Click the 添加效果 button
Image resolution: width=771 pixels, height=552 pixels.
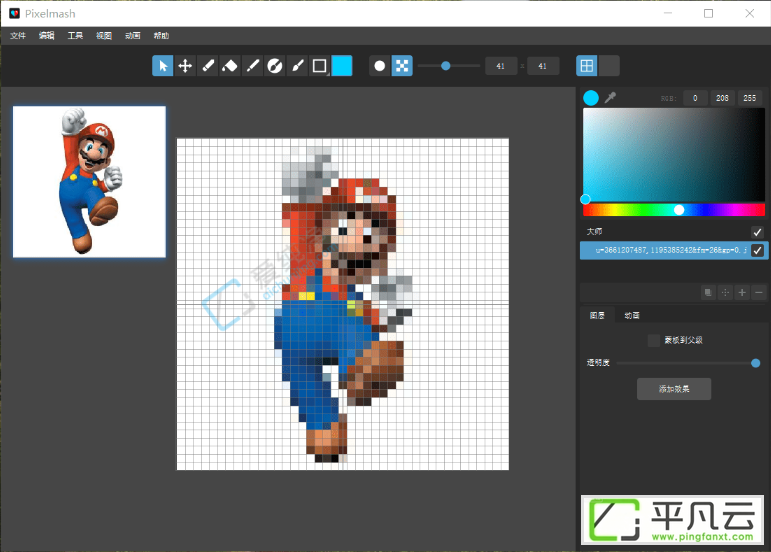tap(674, 389)
